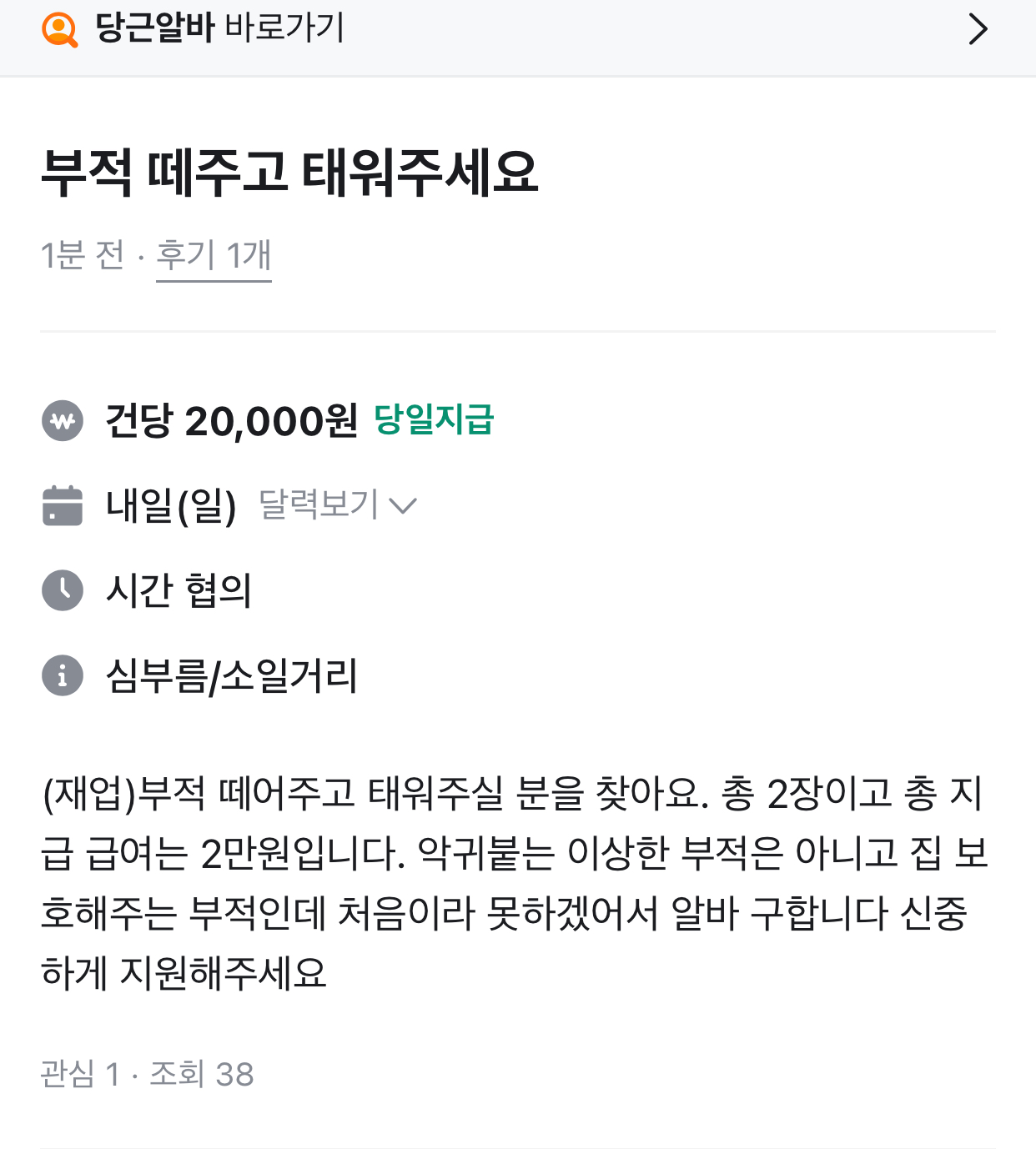Tap the 조회 38 view count

[x=202, y=1074]
